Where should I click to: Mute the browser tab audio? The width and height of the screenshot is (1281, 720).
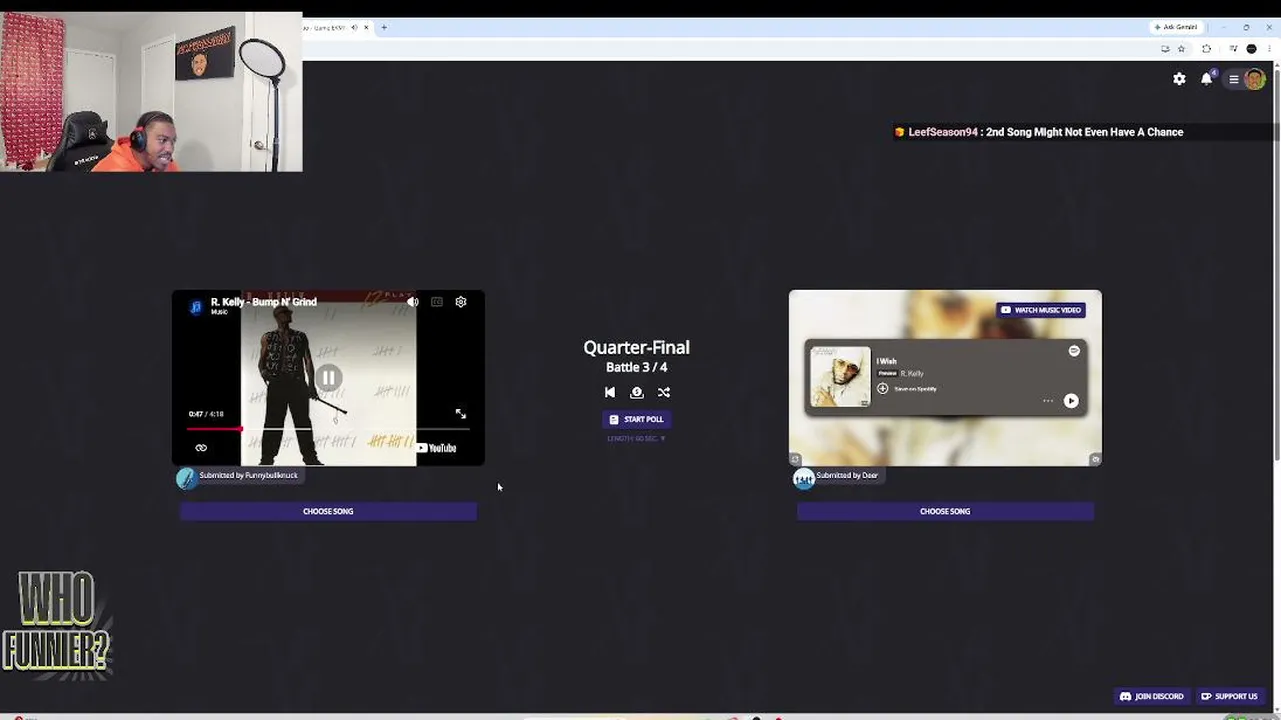coord(354,28)
